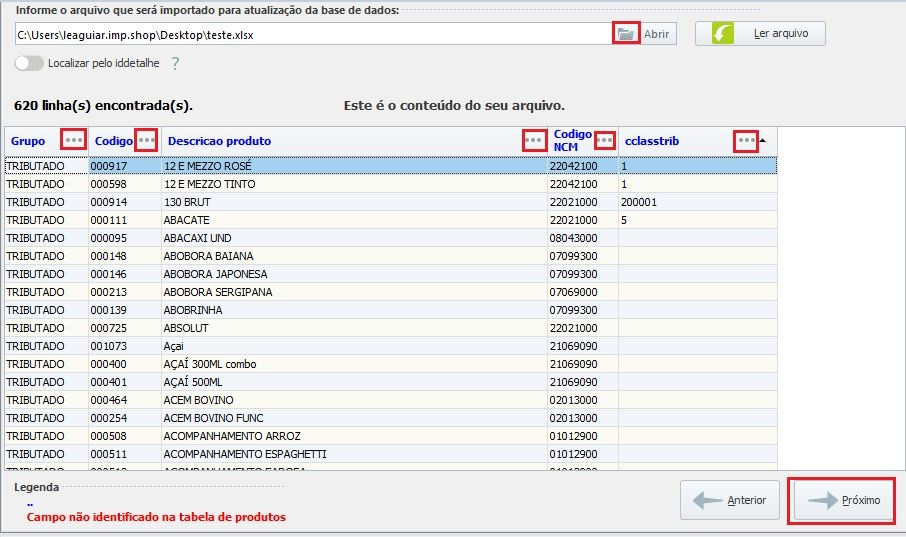Viewport: 906px width, 537px height.
Task: Select the Açai product cell
Action: click(354, 346)
